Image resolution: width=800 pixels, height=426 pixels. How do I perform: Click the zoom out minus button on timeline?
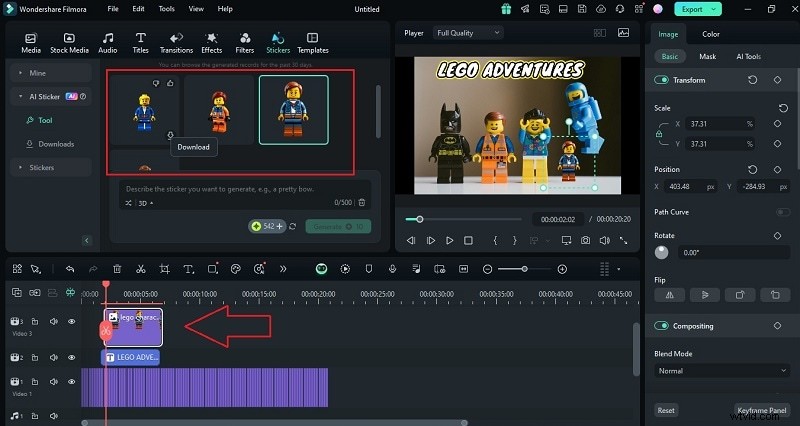[487, 269]
